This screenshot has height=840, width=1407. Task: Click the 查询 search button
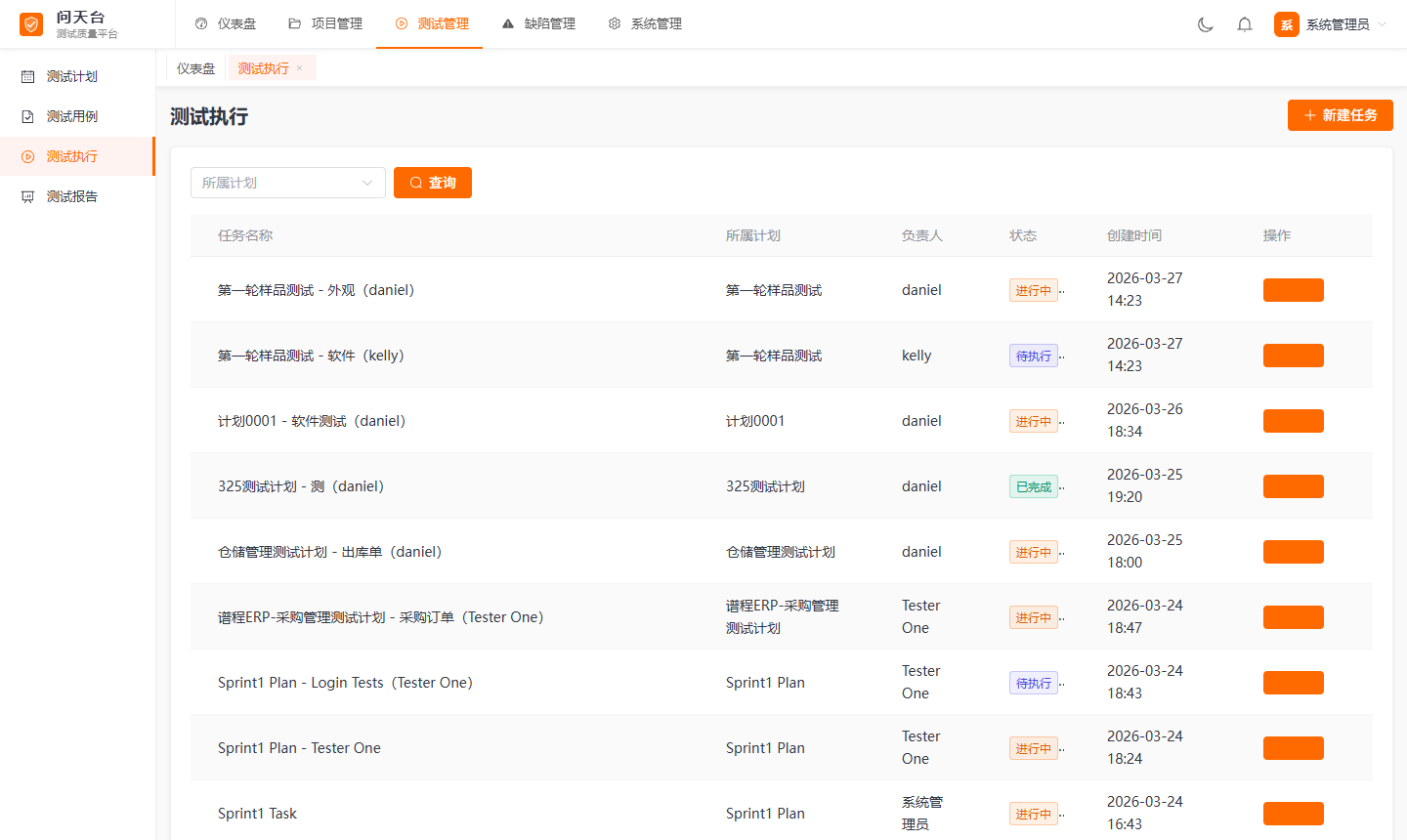point(433,183)
